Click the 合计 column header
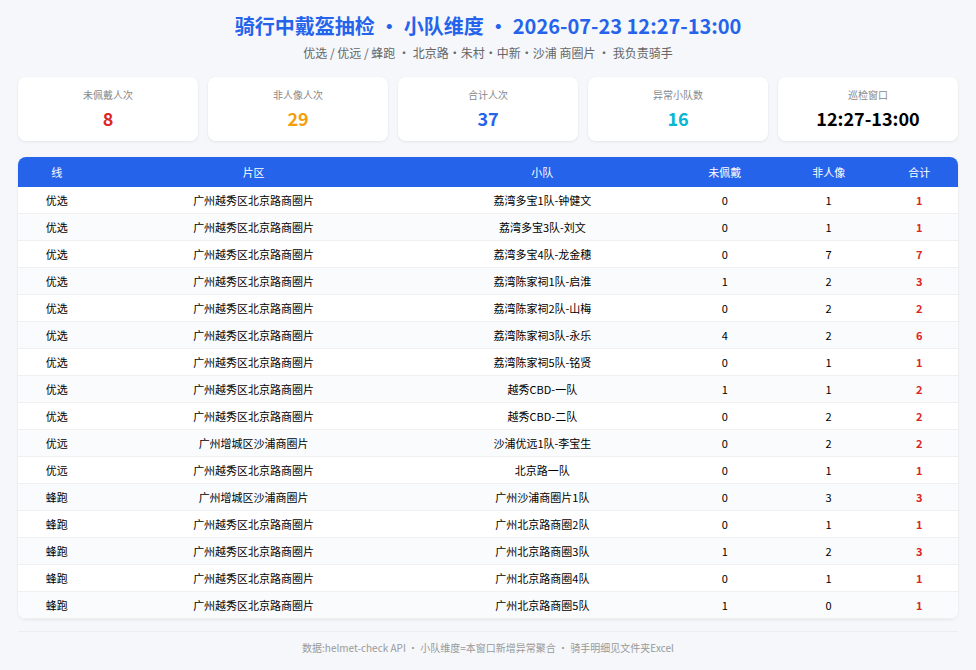 [x=919, y=172]
